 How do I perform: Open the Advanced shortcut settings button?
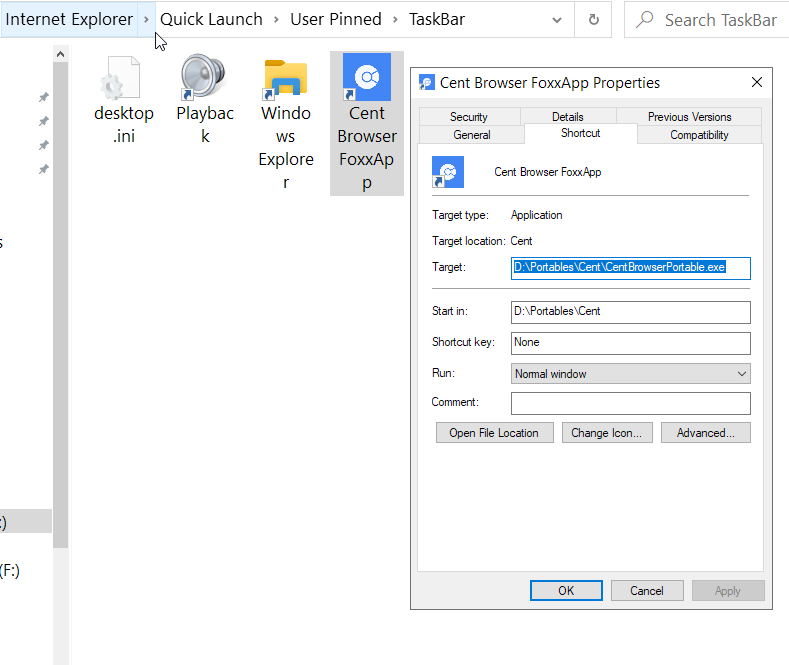click(705, 433)
